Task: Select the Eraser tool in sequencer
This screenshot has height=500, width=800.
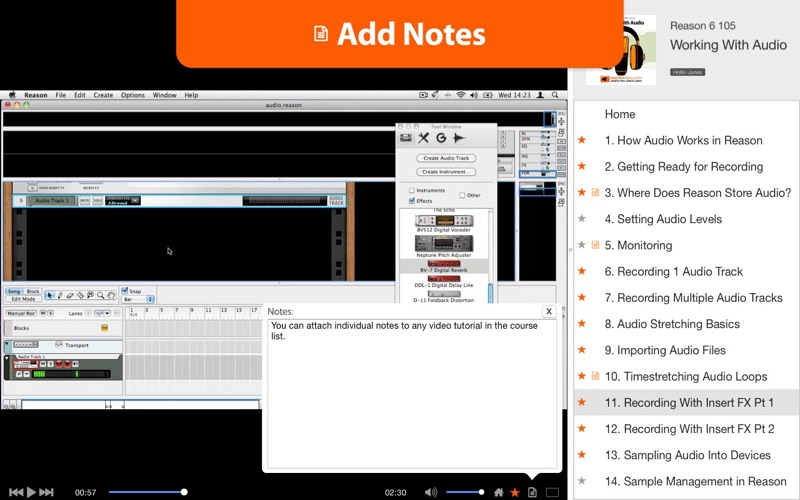Action: click(x=70, y=295)
